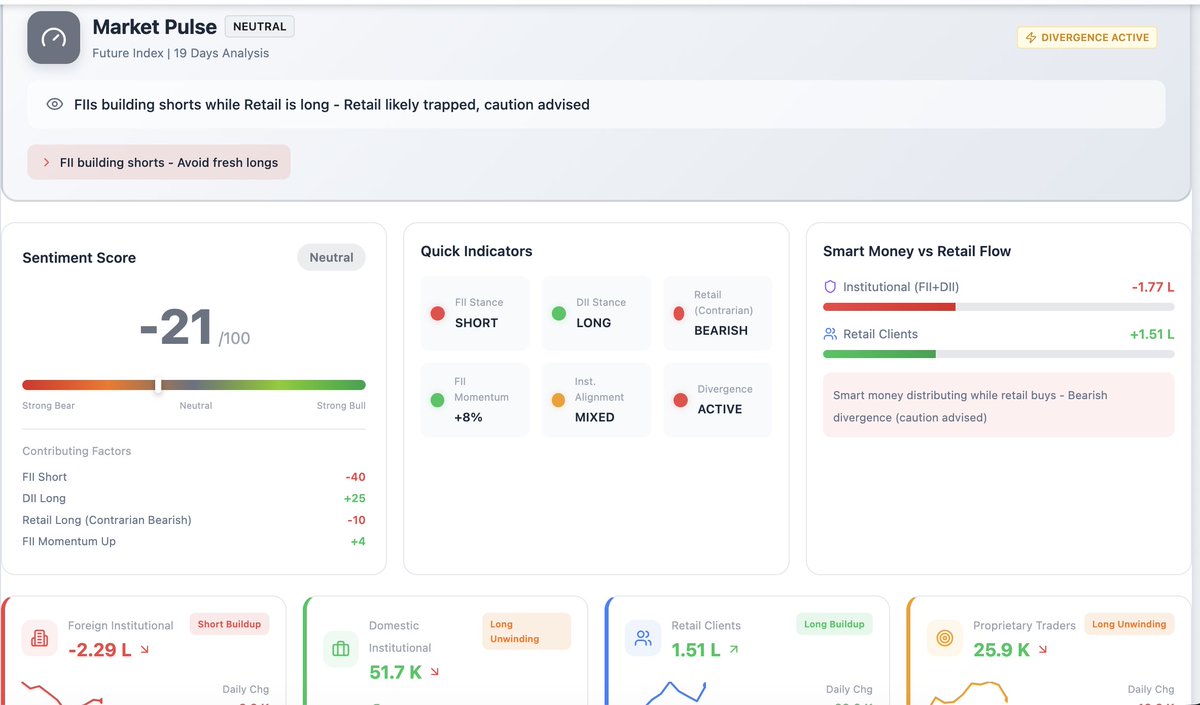Click the building icon on Foreign Institutional card
This screenshot has width=1200, height=705.
point(40,638)
